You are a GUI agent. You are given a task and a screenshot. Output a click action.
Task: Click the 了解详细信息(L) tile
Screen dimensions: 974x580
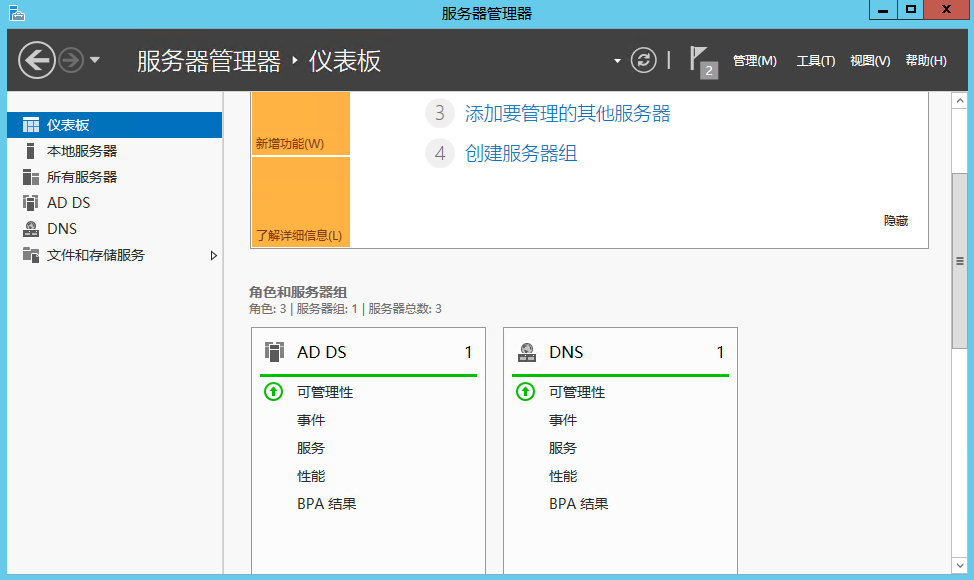pyautogui.click(x=301, y=202)
